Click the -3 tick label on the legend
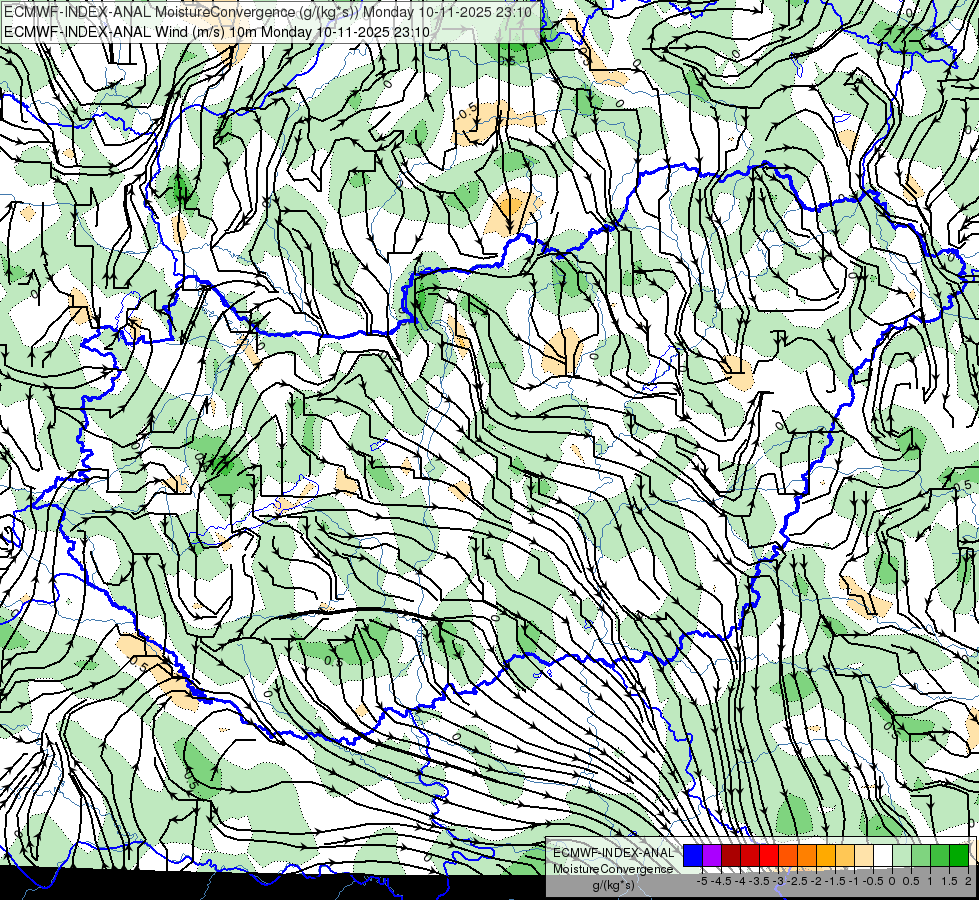 pyautogui.click(x=779, y=881)
